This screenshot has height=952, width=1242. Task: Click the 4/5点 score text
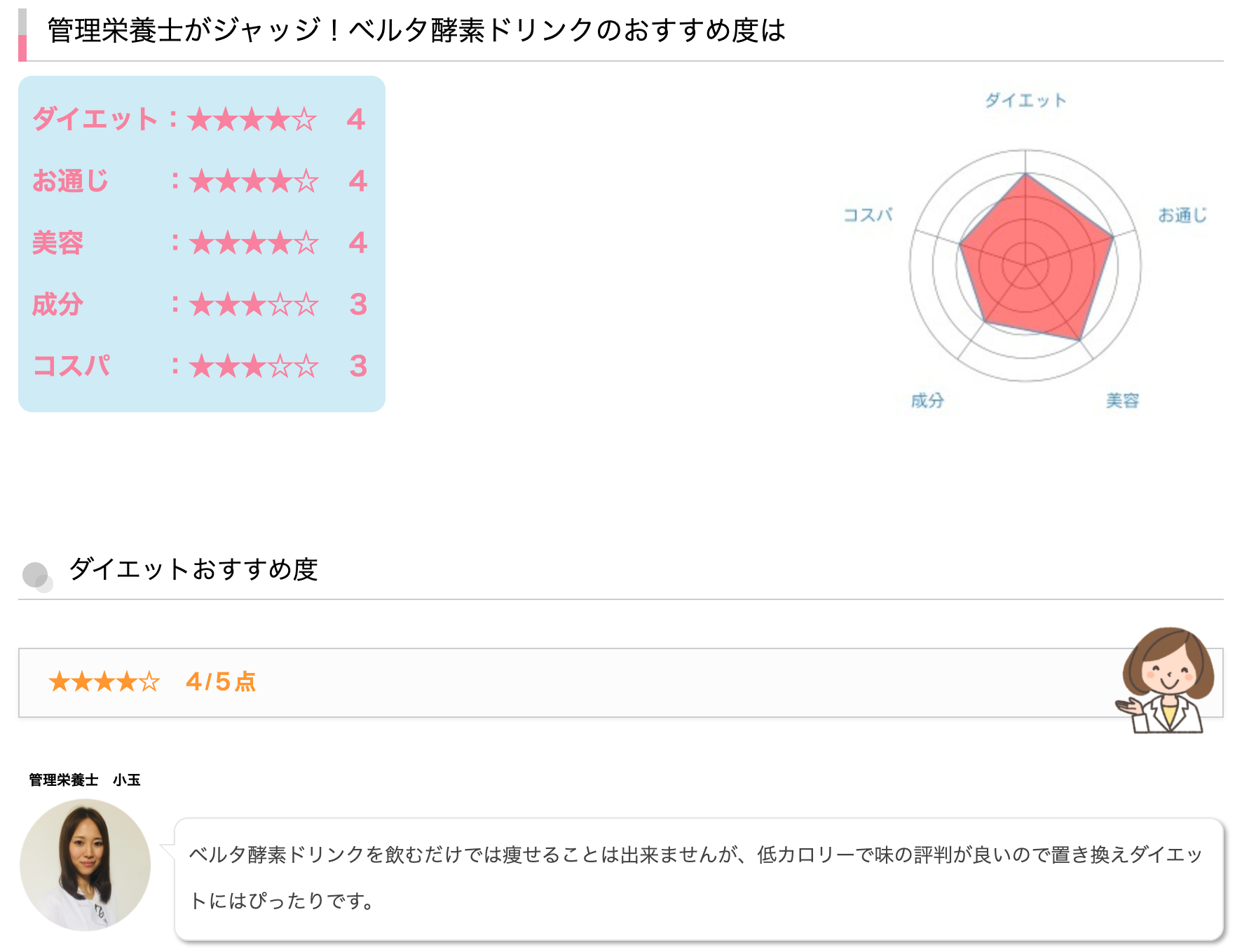pyautogui.click(x=221, y=681)
